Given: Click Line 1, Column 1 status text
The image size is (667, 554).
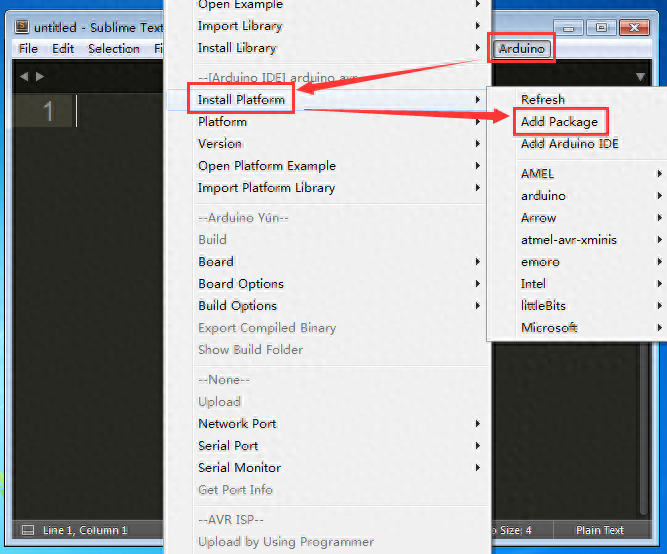Looking at the screenshot, I should (x=85, y=530).
